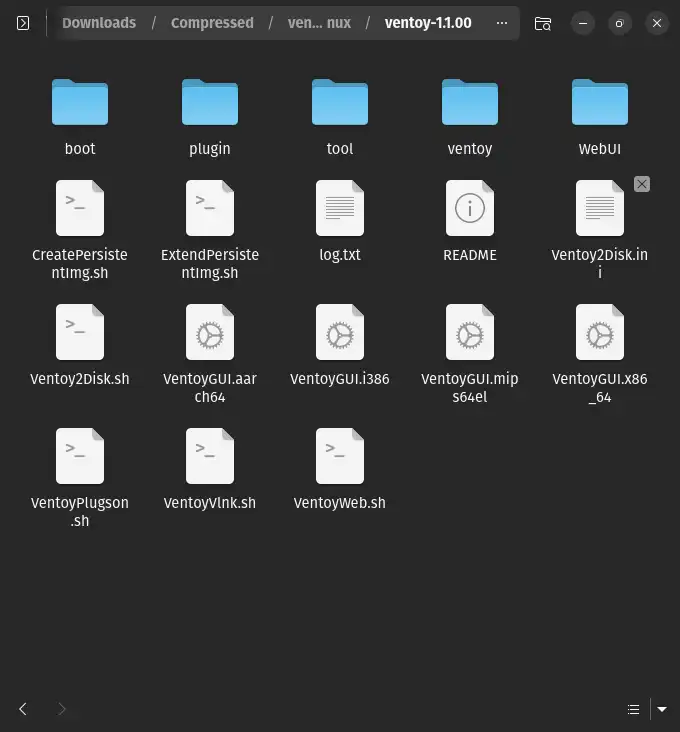This screenshot has height=732, width=680.
Task: Go forward with the right arrow
Action: 62,709
